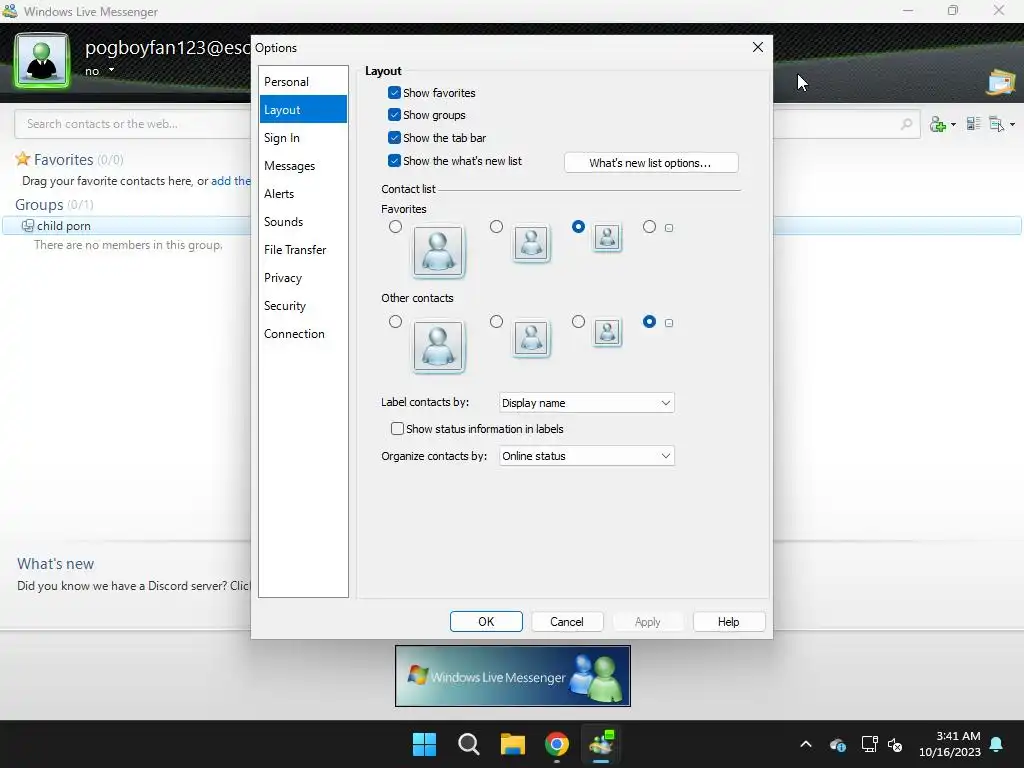
Task: Select the medium picture radio for Favorites
Action: (496, 227)
